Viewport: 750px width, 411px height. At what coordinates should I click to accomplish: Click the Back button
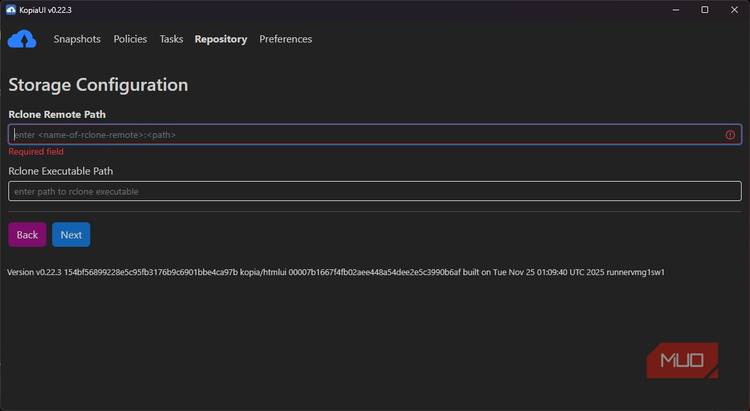click(27, 234)
